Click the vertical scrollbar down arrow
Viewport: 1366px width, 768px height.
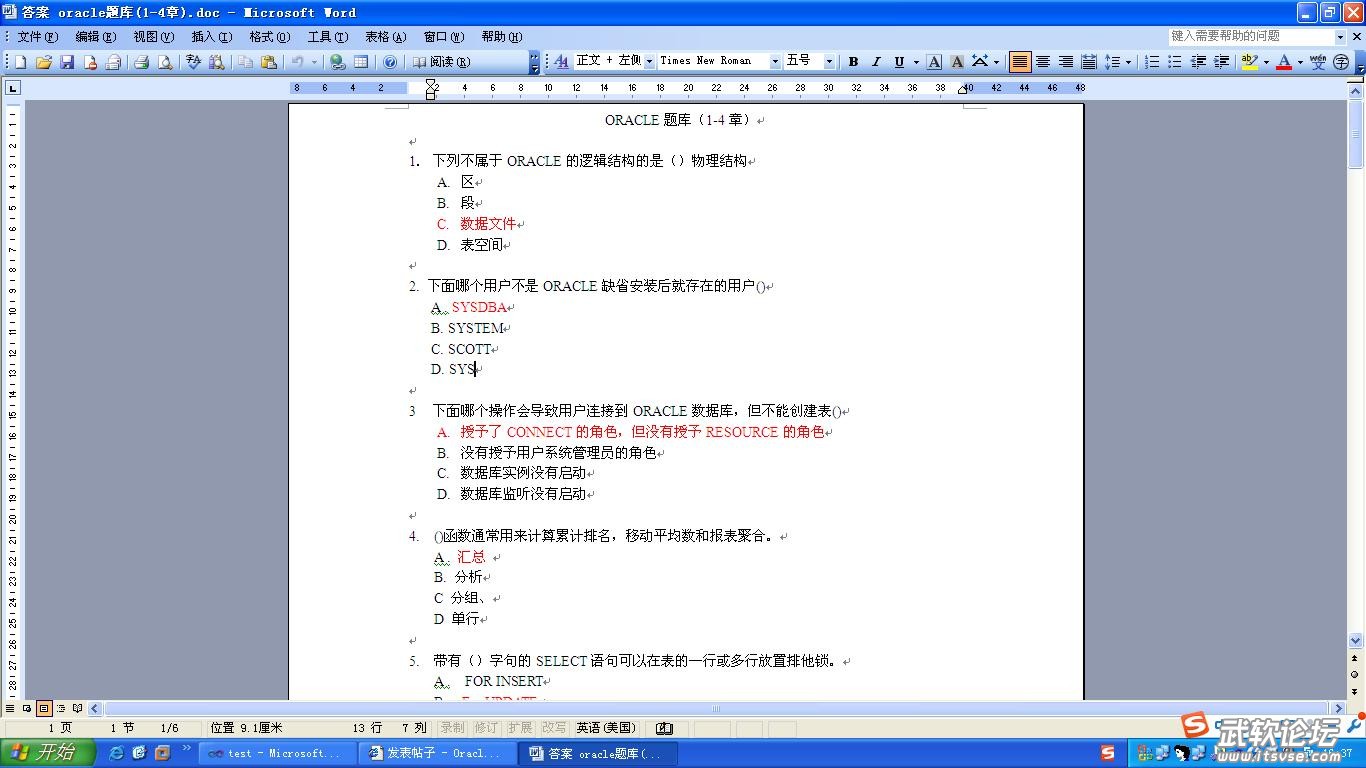(x=1356, y=640)
